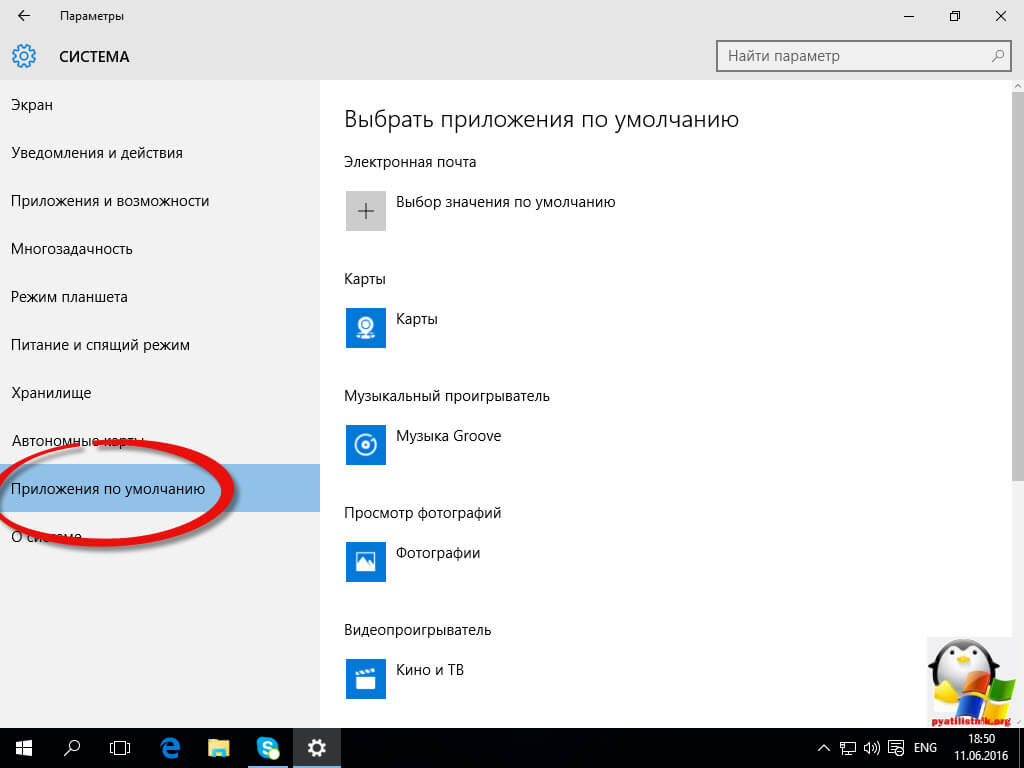Go back using the arrow in title bar
1024x768 pixels.
24,17
